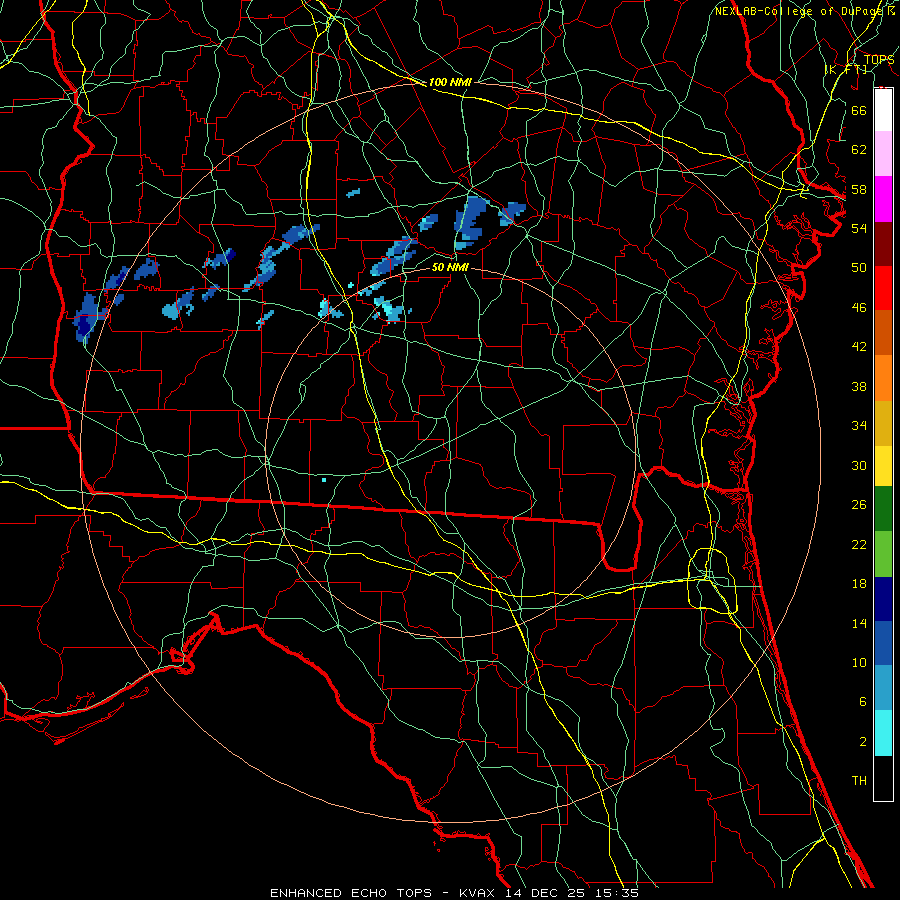The image size is (900, 900).
Task: Click the light blue legend color band
Action: (x=883, y=688)
